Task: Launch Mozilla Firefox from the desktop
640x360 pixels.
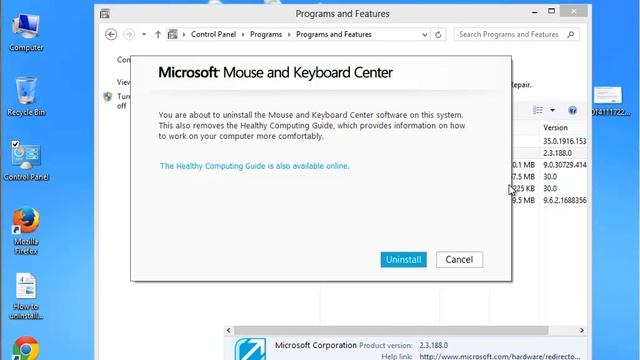Action: click(26, 231)
